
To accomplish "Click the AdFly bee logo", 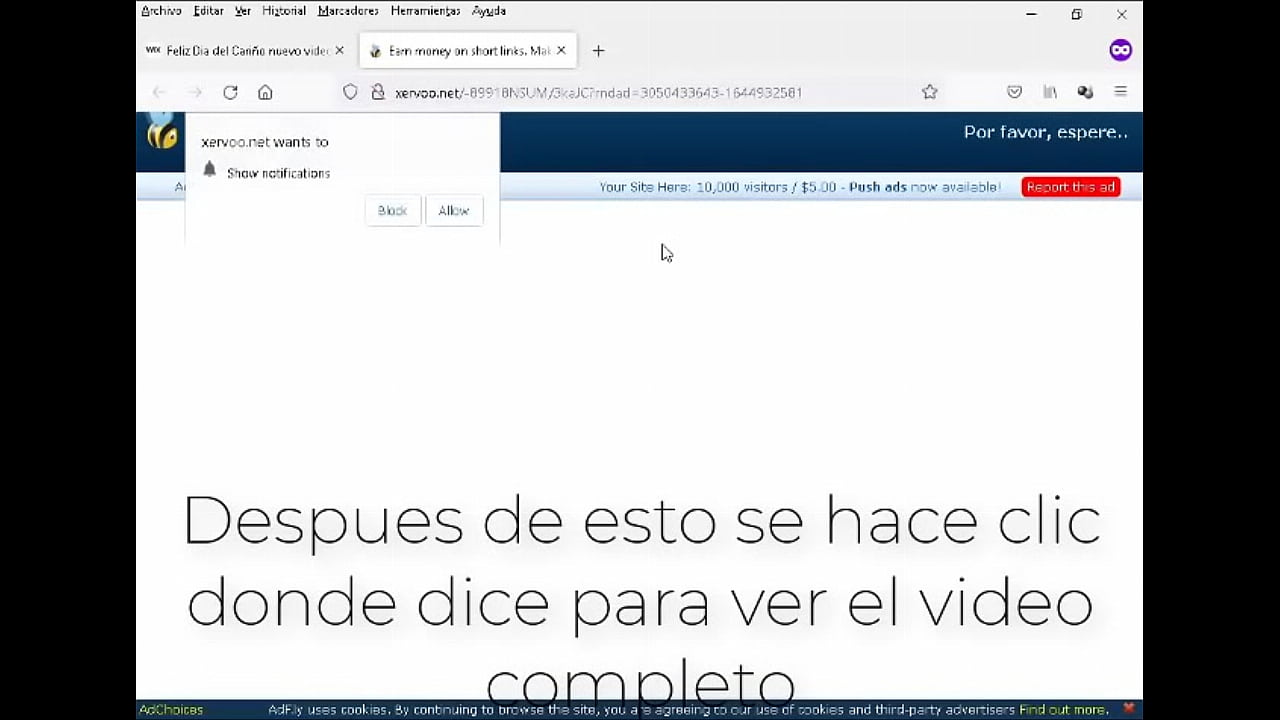I will click(x=161, y=131).
